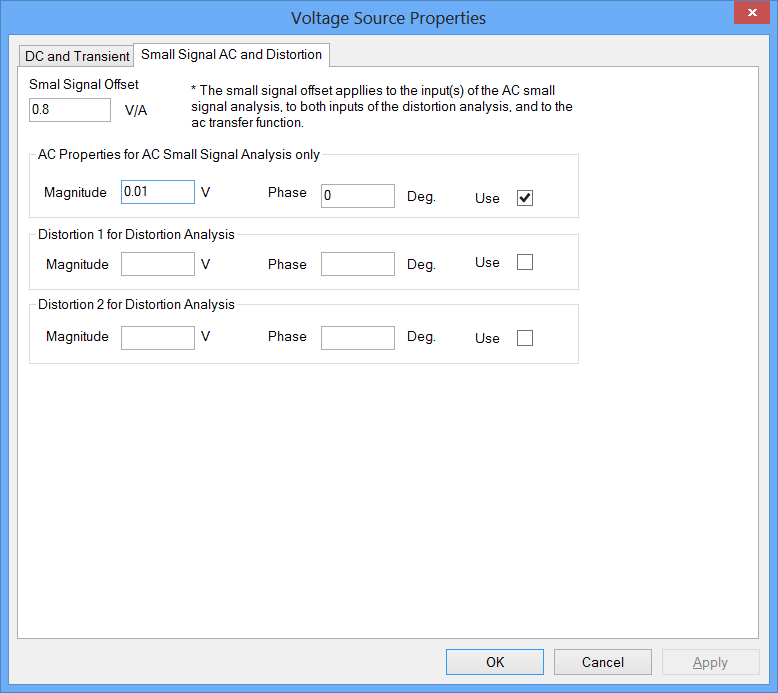Click the 'AC Properties for AC Small Signal Analysis only' heading

point(179,155)
